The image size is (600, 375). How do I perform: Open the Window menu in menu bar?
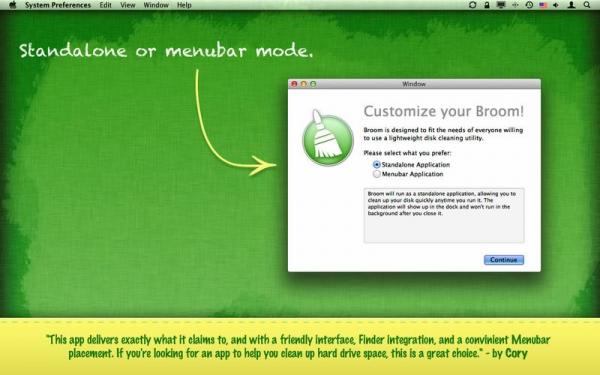coord(156,5)
